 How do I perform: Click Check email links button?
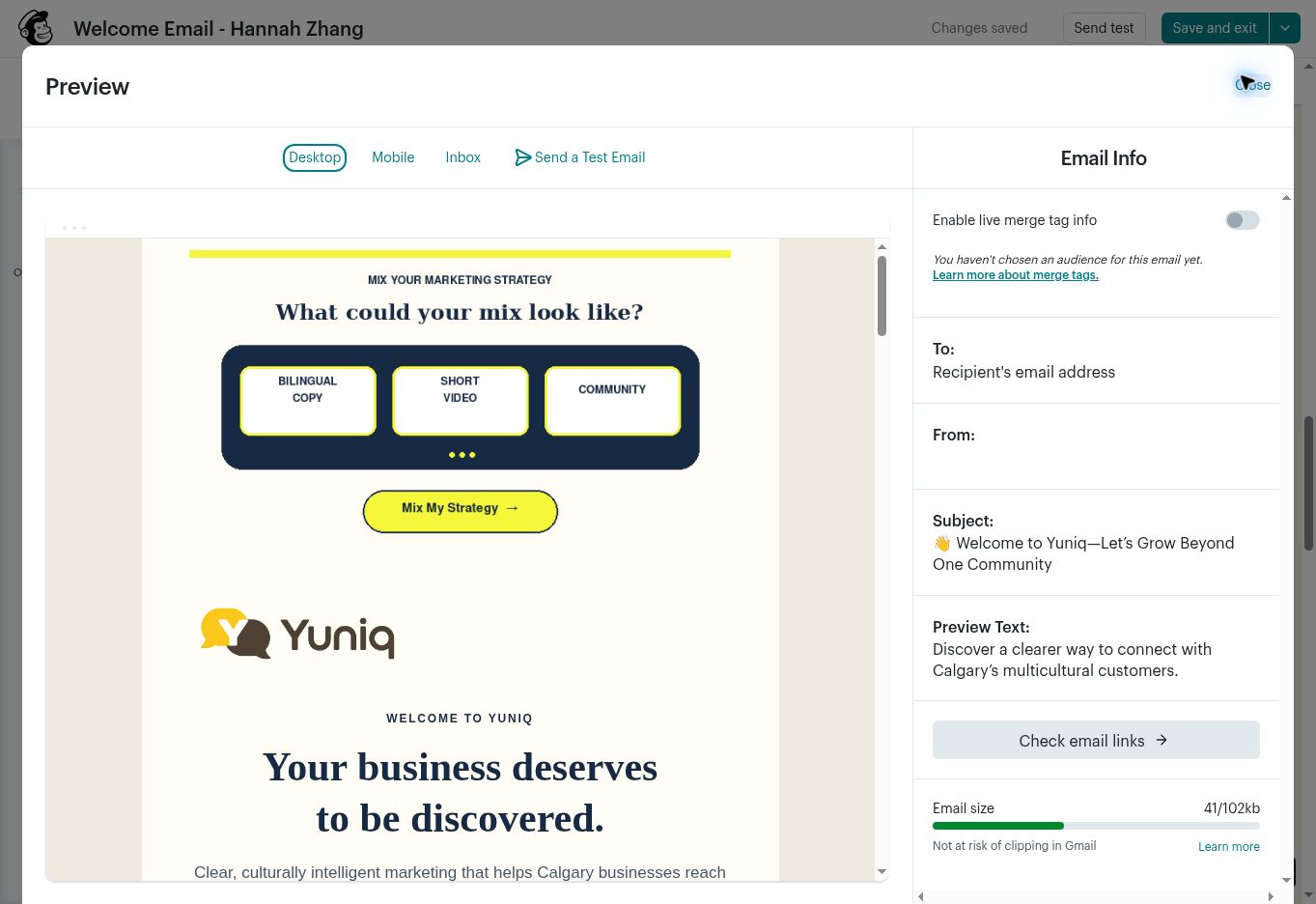tap(1096, 740)
